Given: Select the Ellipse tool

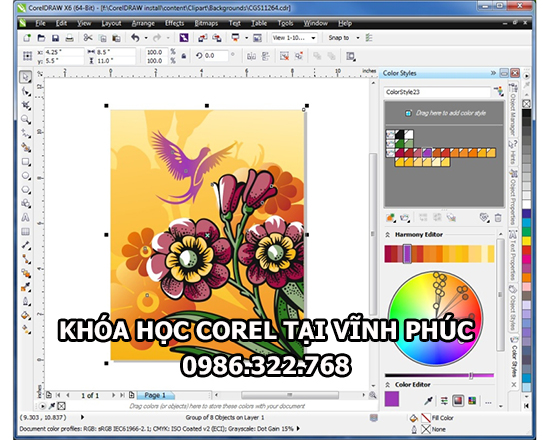Looking at the screenshot, I should [x=26, y=175].
